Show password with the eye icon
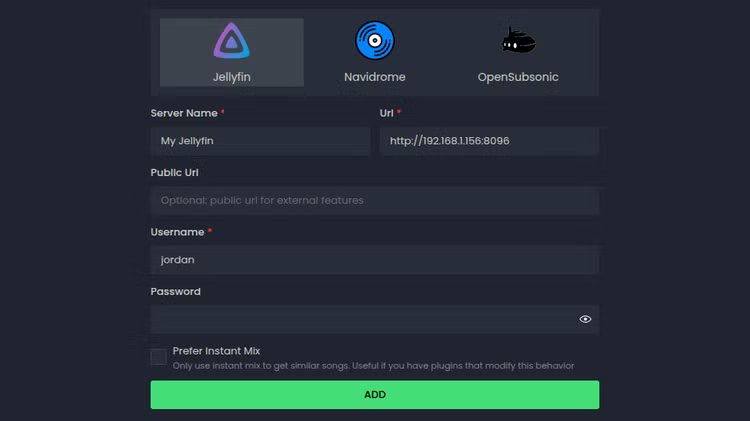 (585, 319)
